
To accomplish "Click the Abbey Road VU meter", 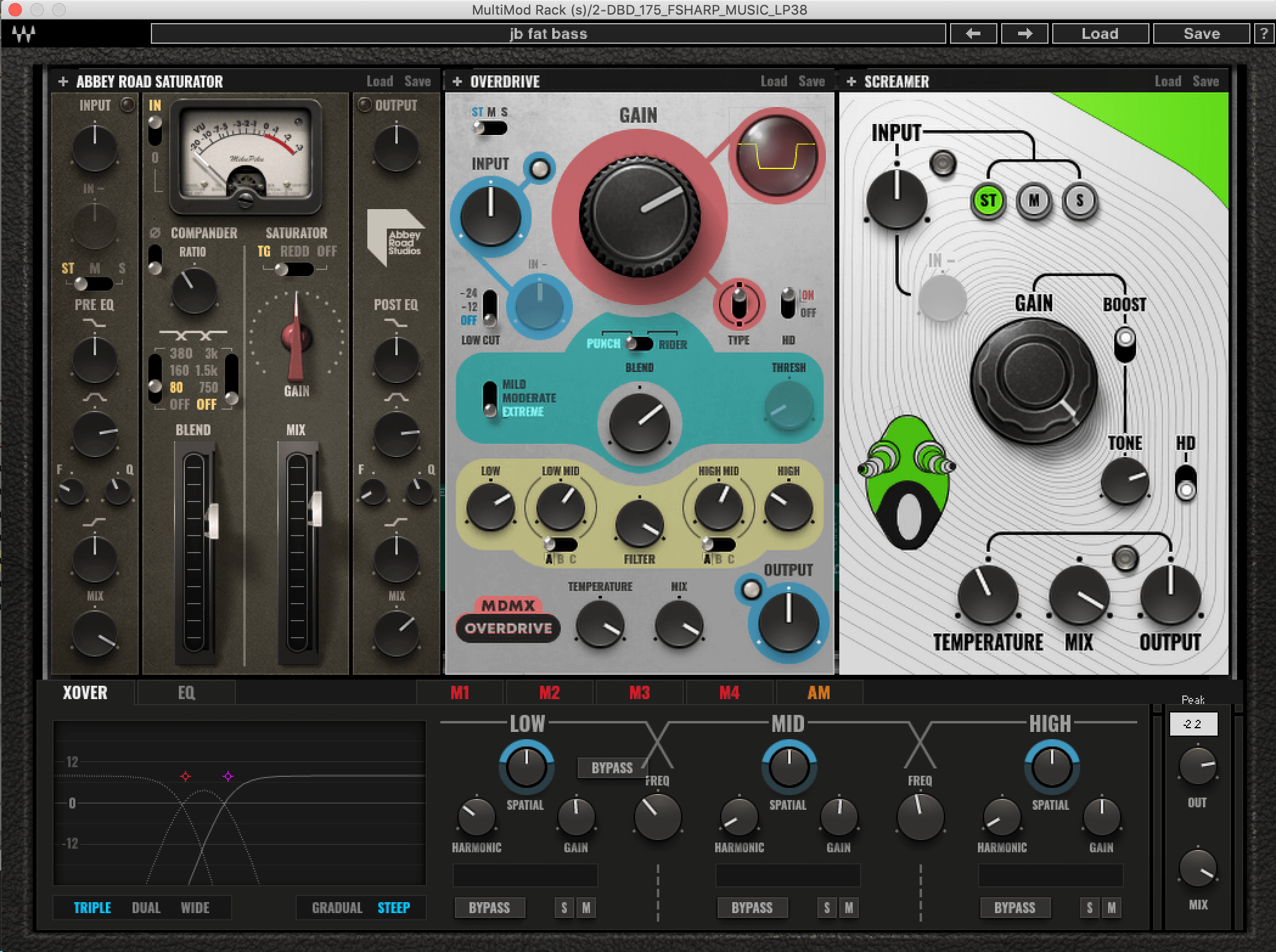I will coord(246,157).
